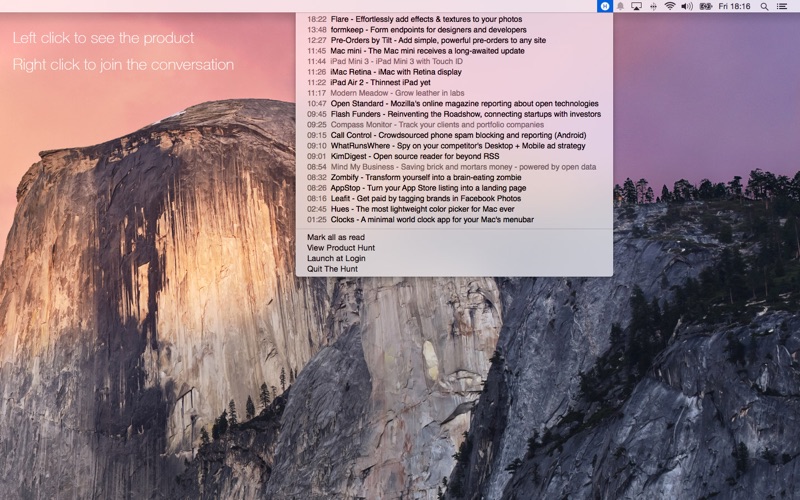Open WhatRunsWhere ad strategy entry
This screenshot has width=800, height=500.
454,146
